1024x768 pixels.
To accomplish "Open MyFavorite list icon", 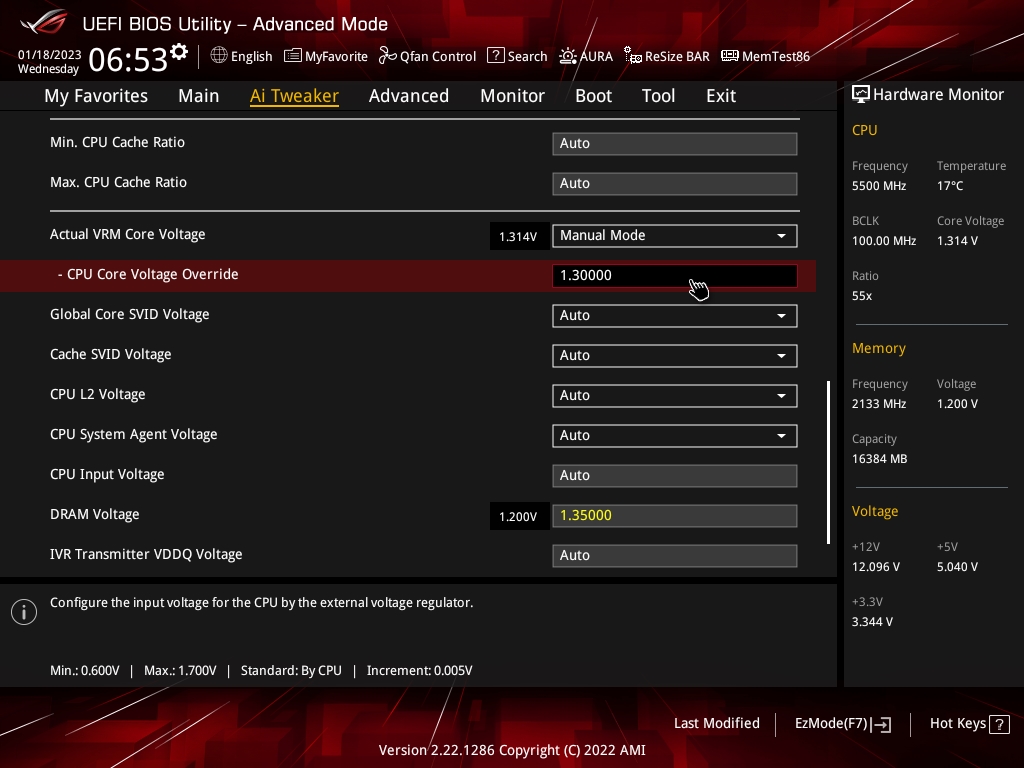I will (293, 56).
